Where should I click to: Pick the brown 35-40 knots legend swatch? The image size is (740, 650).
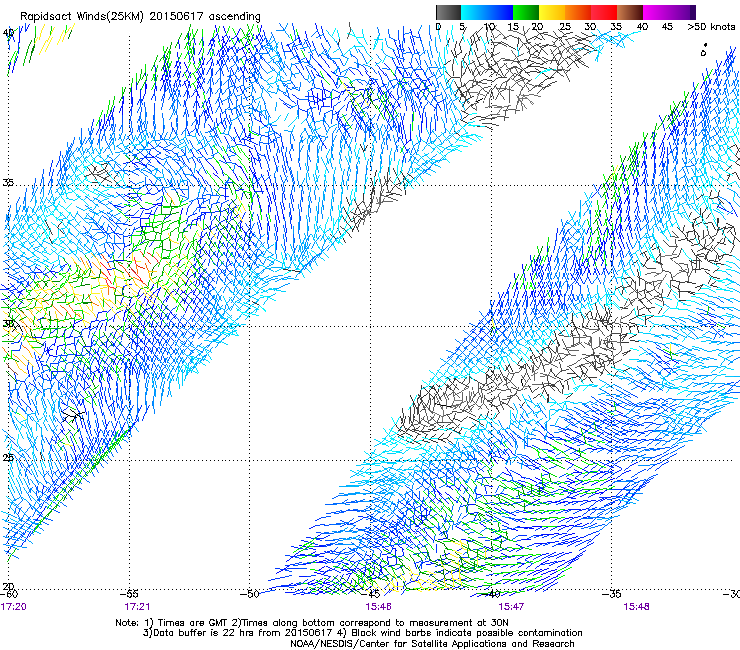click(x=630, y=12)
